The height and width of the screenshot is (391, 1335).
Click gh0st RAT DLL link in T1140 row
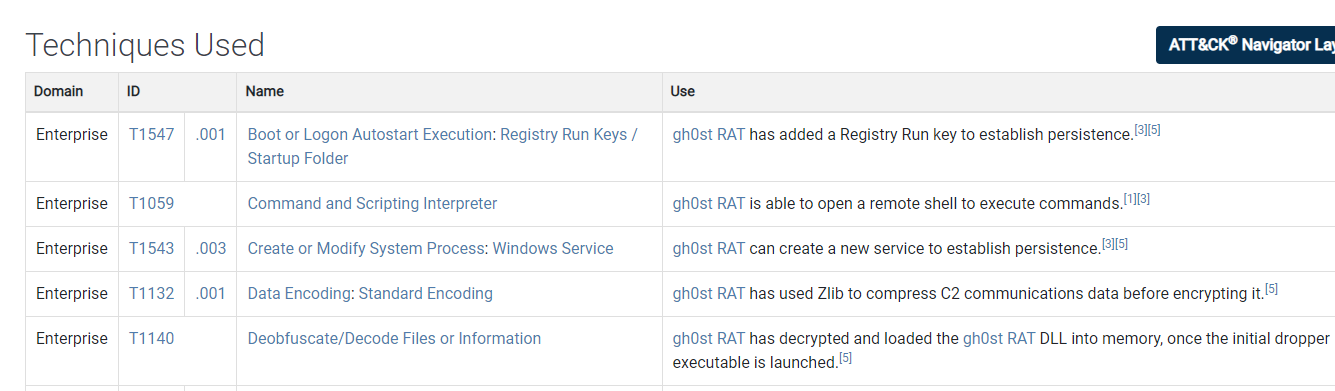tap(999, 338)
